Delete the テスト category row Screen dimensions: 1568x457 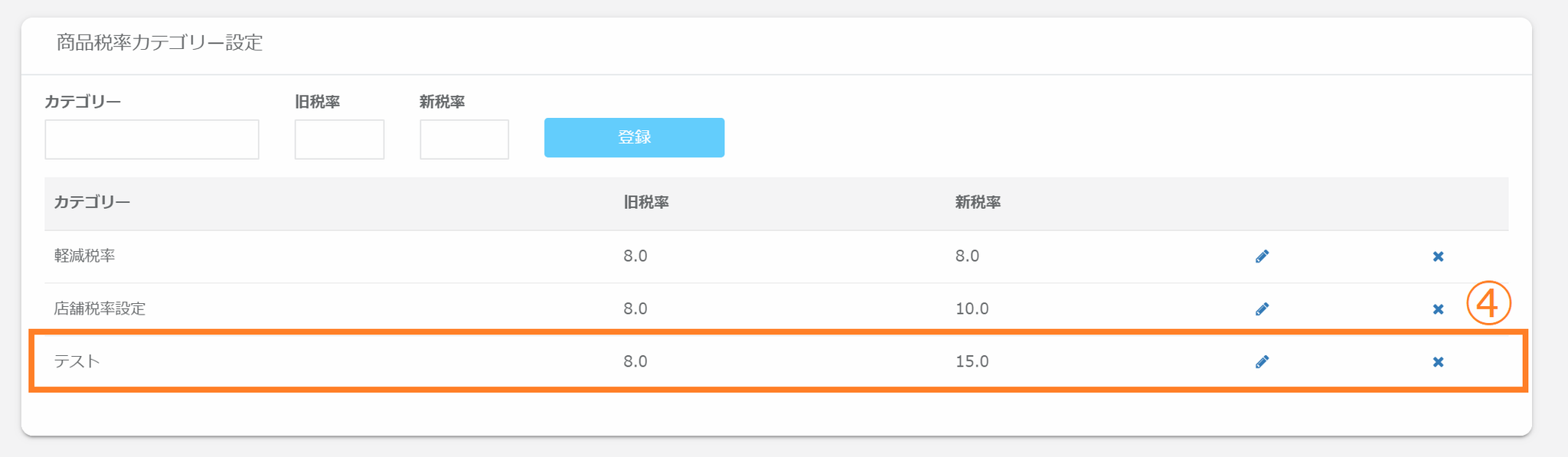[1438, 362]
